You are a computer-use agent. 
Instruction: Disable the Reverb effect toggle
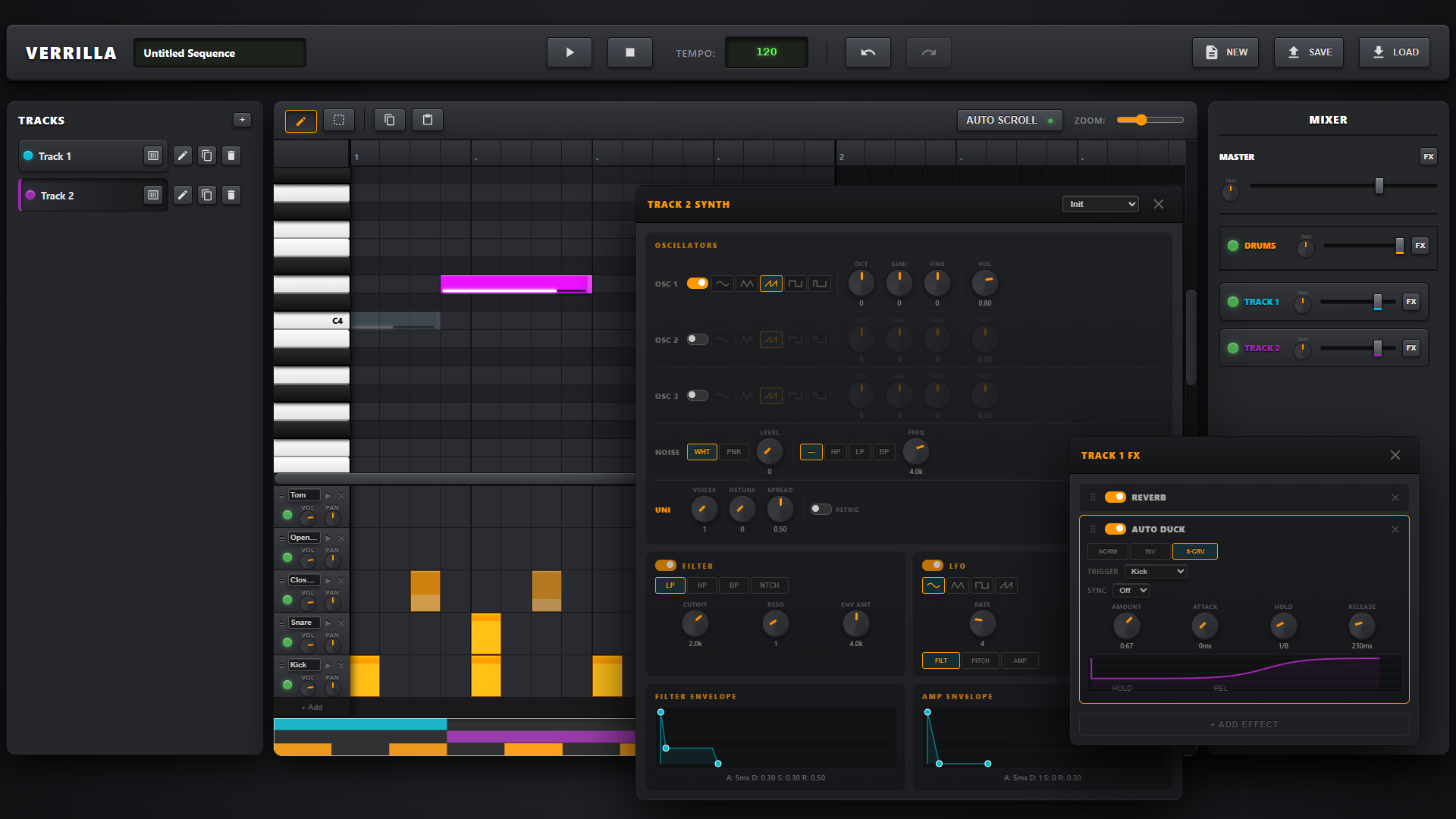[x=1115, y=497]
